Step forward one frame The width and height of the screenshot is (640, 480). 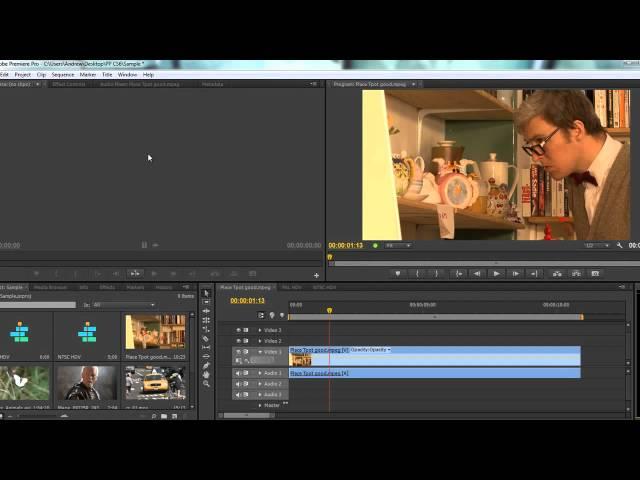516,273
